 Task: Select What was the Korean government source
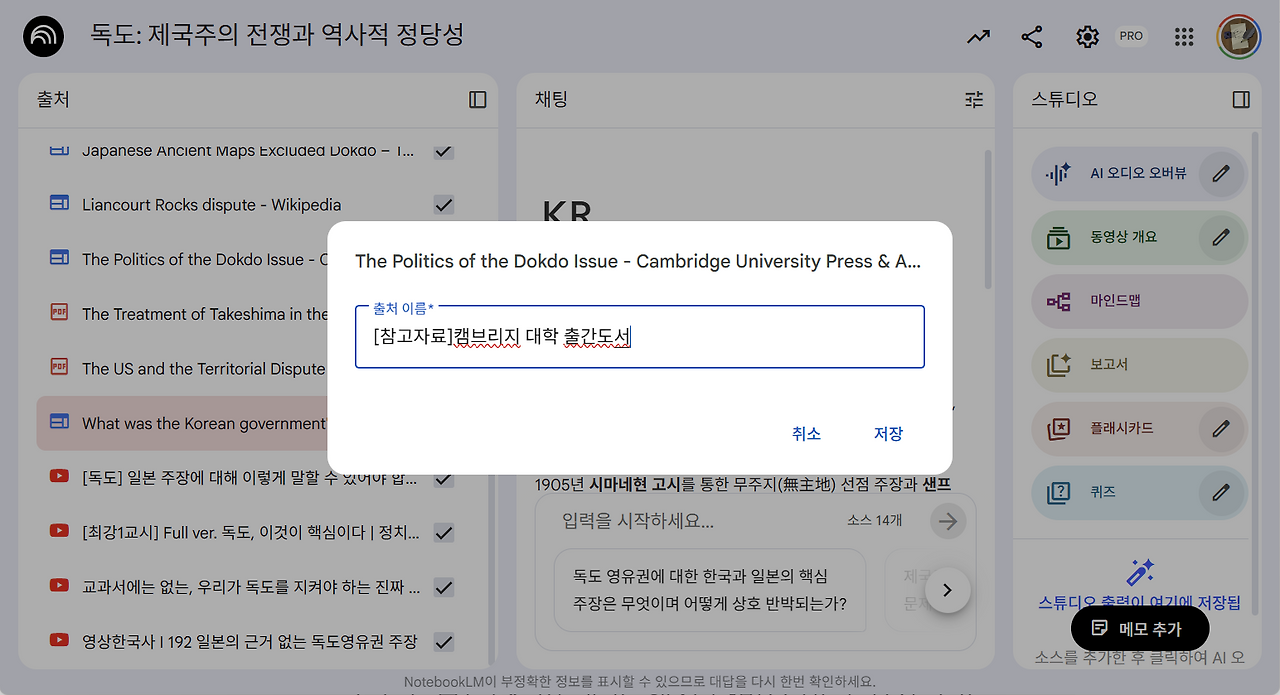205,423
